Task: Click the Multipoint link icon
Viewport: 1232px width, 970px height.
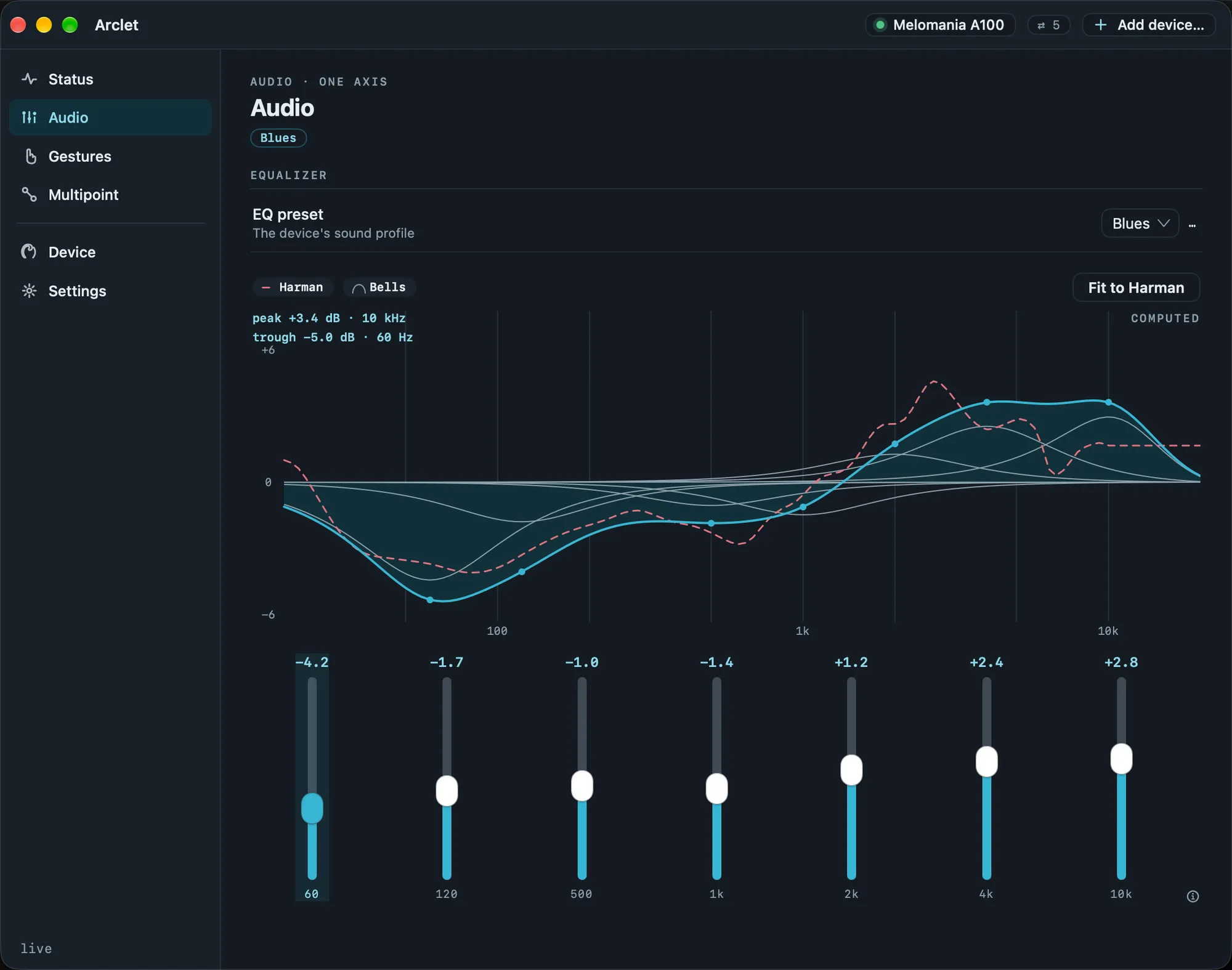Action: 29,195
